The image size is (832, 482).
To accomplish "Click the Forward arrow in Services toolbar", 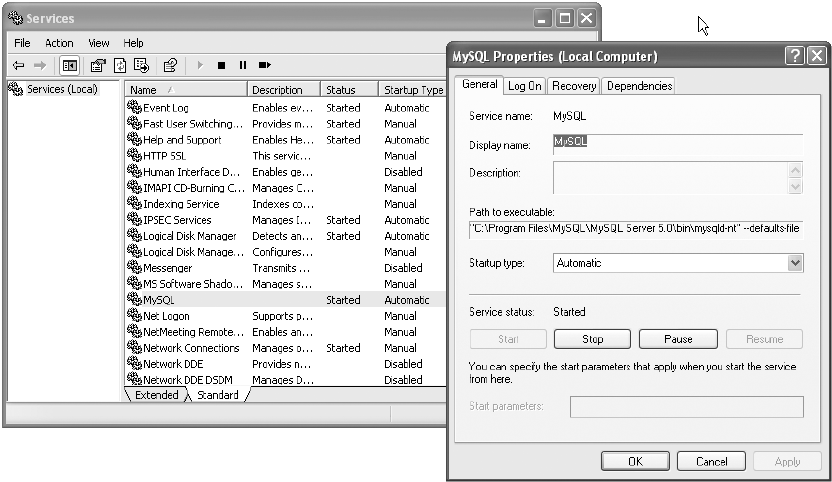I will click(x=40, y=65).
